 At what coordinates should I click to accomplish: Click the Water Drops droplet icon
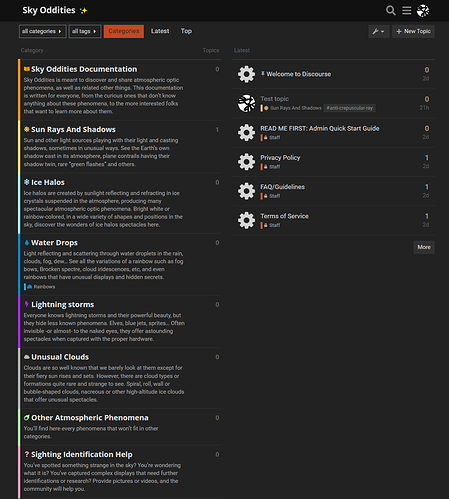click(27, 243)
